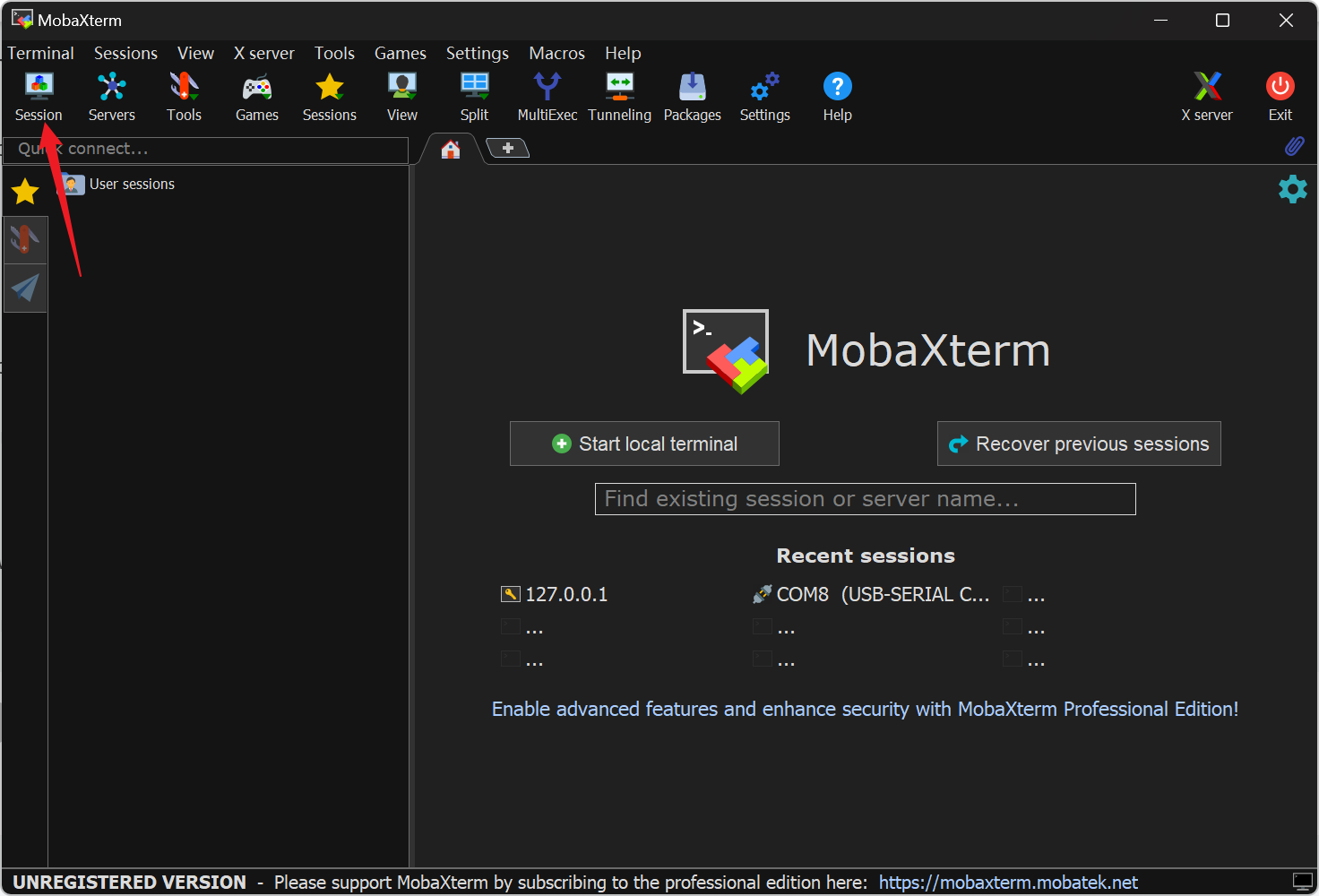Open the Sessions star toolbar icon
1319x896 pixels.
click(x=330, y=97)
